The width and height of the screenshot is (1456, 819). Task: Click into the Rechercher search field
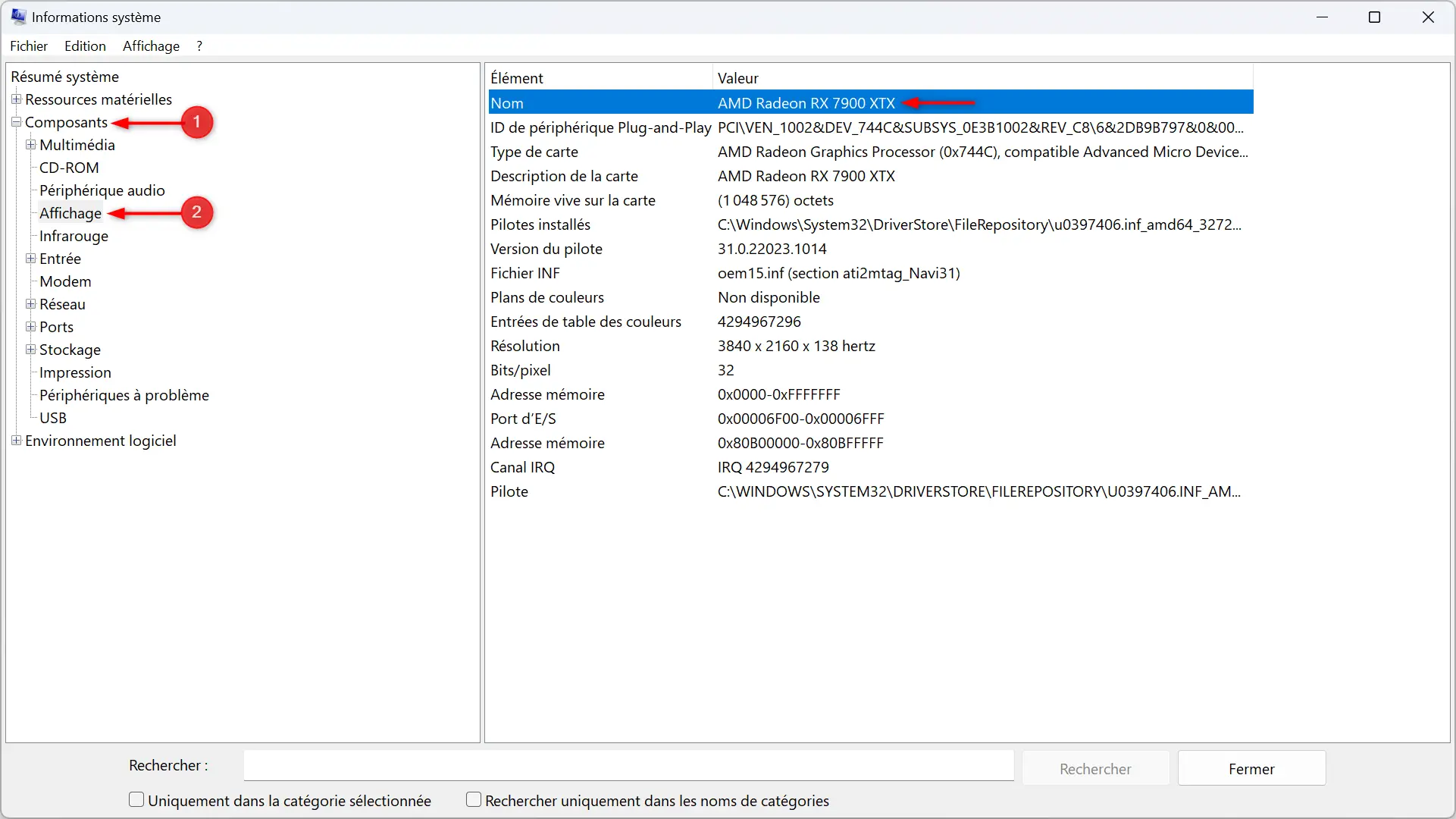click(628, 766)
